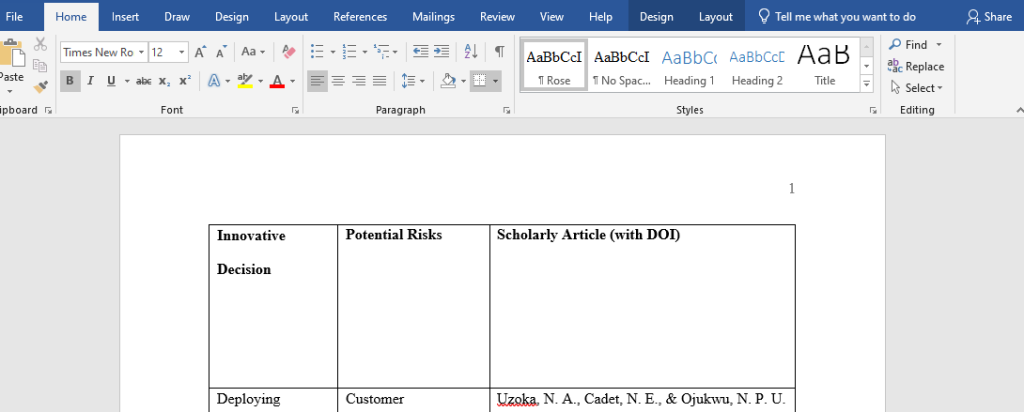Click the Grow Font size icon

pos(200,52)
